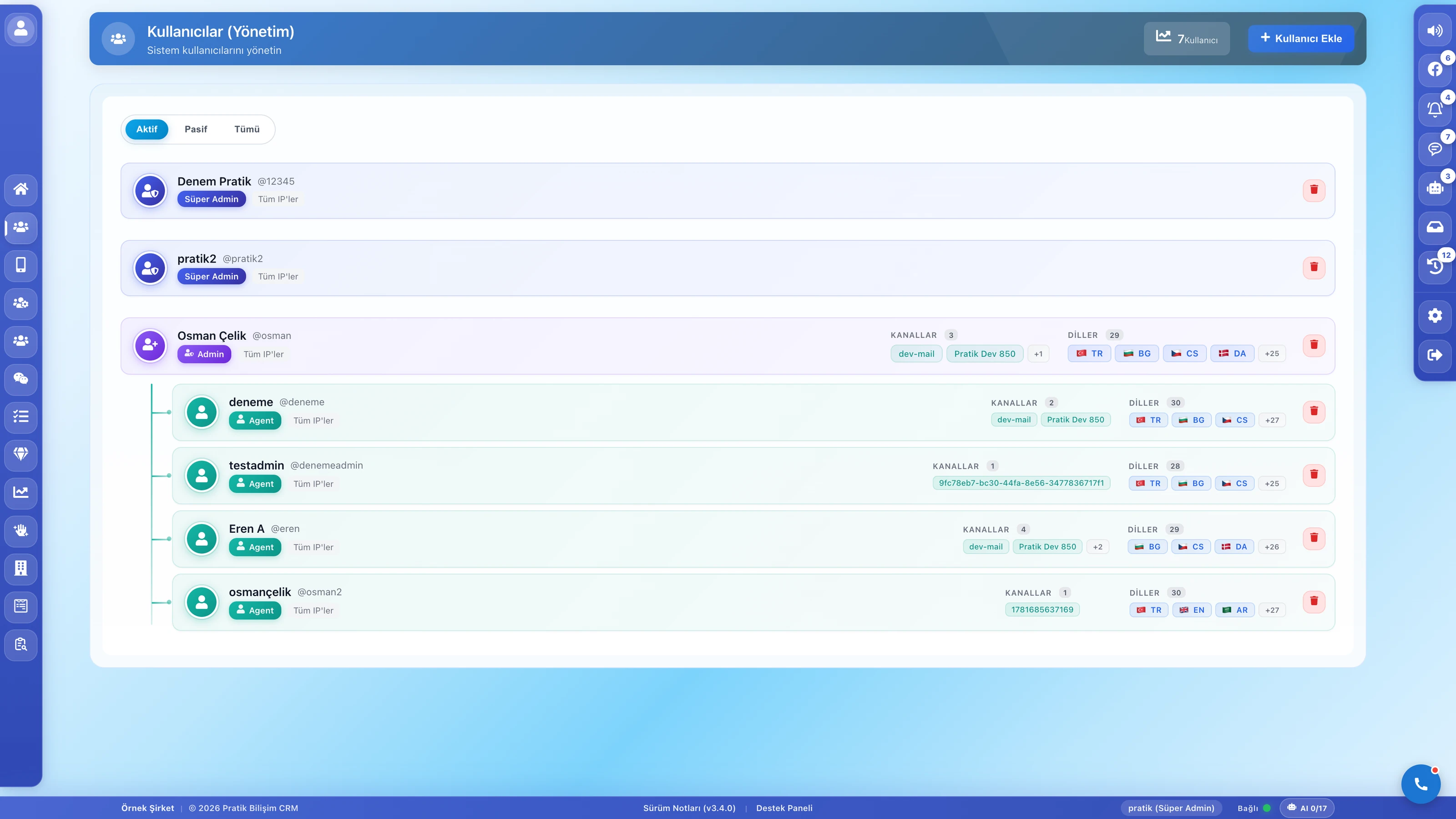
Task: Delete user Osman Çelik with trash icon
Action: click(1314, 345)
